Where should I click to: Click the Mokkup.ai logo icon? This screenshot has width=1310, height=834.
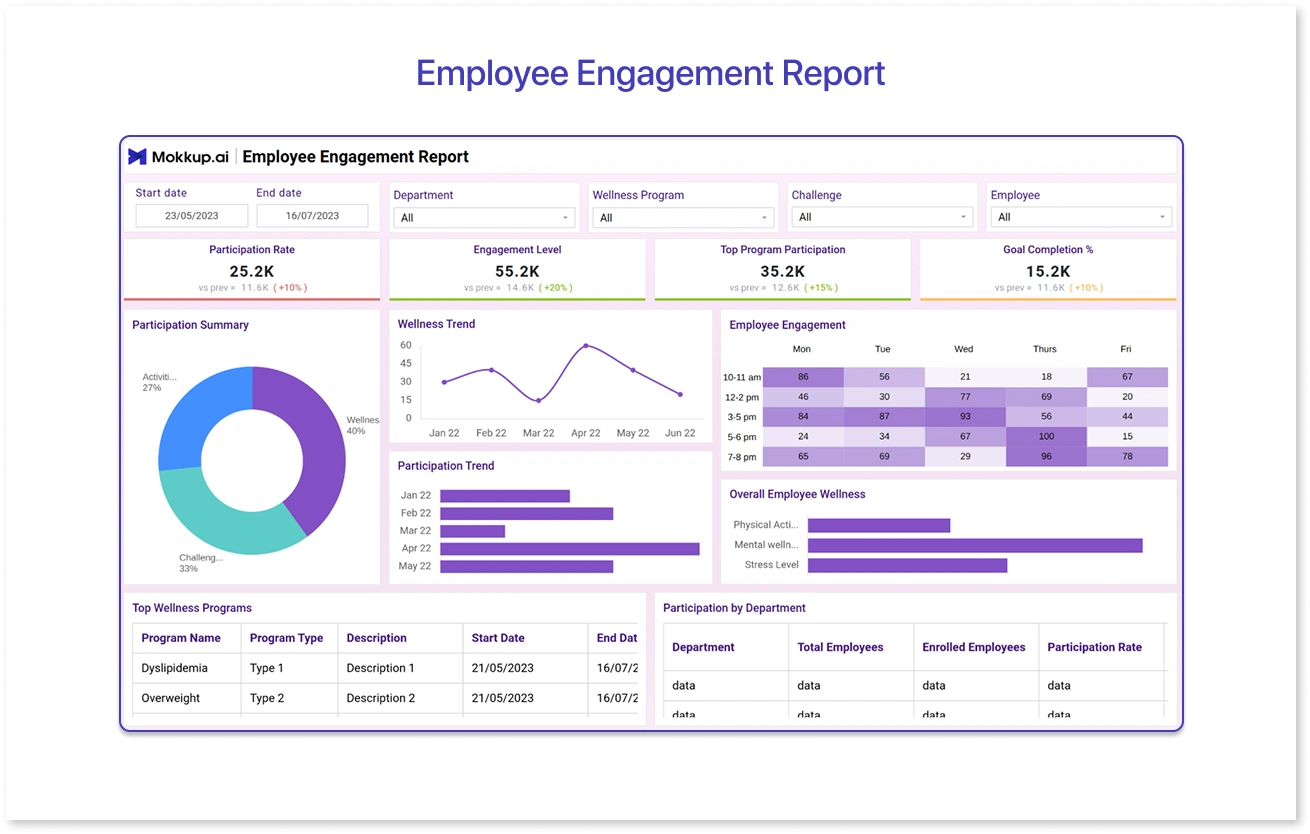137,157
